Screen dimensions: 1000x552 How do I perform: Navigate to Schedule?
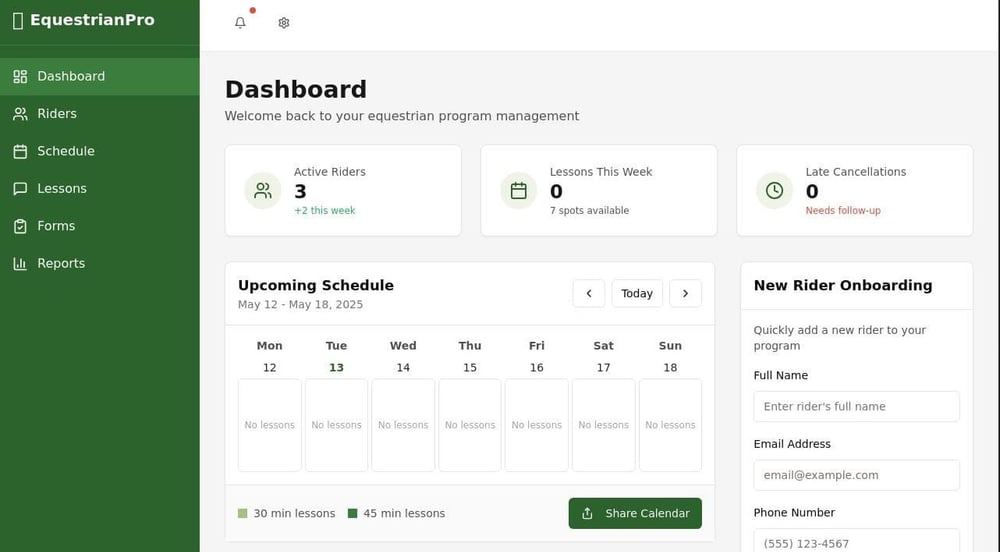tap(99, 152)
